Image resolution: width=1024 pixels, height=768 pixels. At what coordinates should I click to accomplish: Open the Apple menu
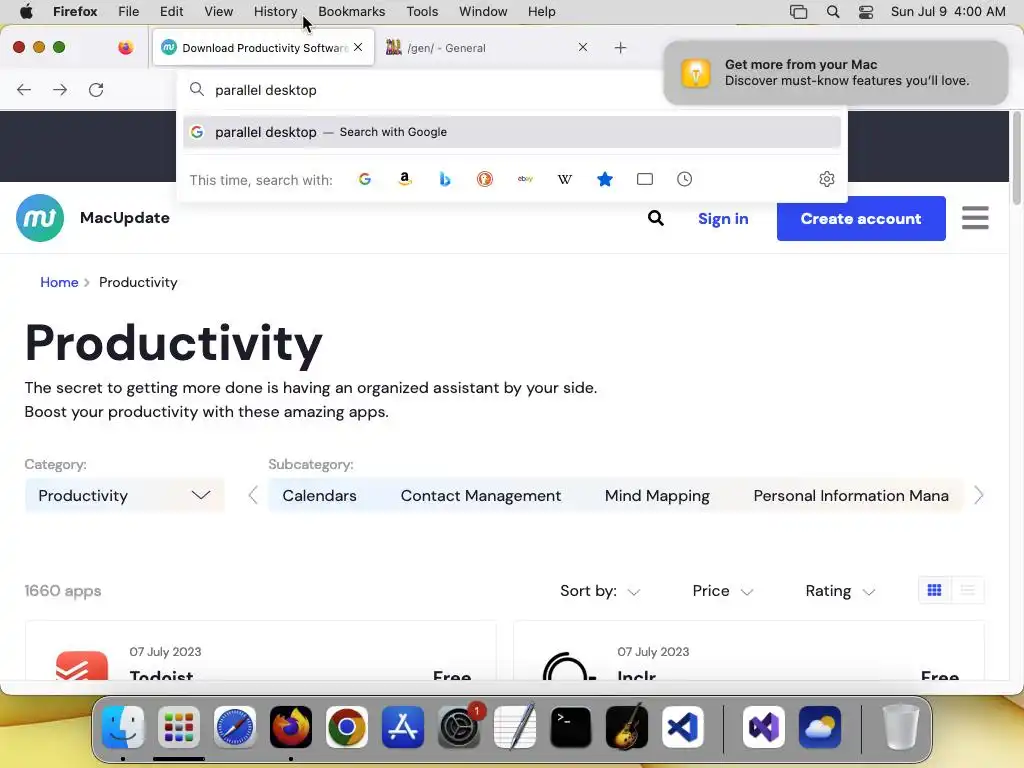26,11
